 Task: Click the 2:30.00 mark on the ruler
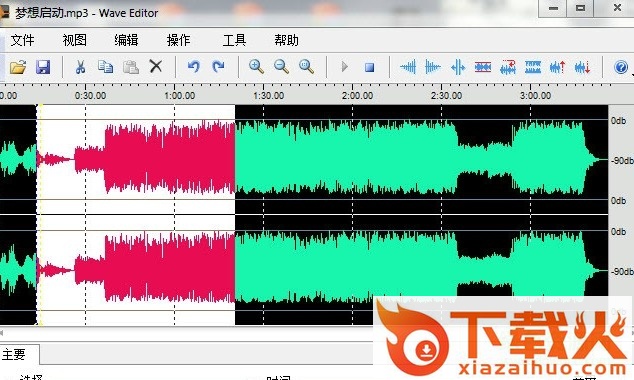[446, 96]
